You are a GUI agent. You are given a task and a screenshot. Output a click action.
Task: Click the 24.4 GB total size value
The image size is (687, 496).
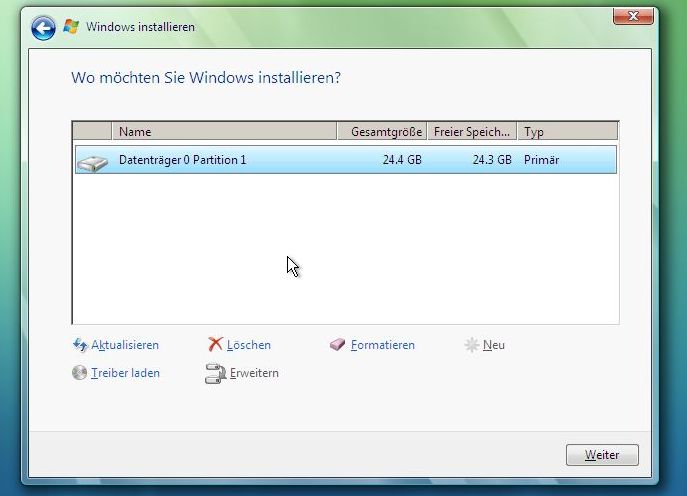pyautogui.click(x=402, y=160)
